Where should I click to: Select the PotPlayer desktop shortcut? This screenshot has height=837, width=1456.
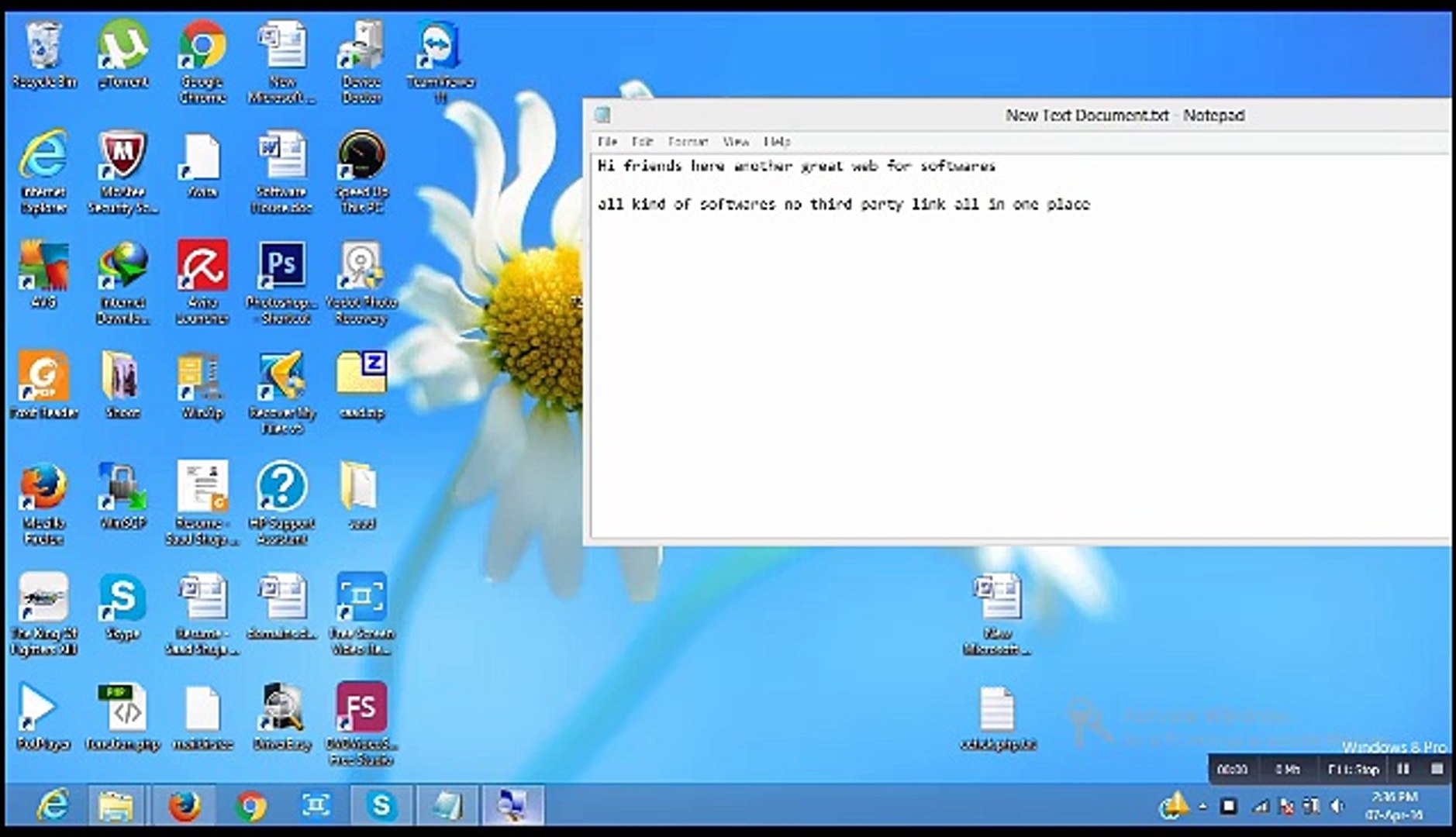[43, 717]
